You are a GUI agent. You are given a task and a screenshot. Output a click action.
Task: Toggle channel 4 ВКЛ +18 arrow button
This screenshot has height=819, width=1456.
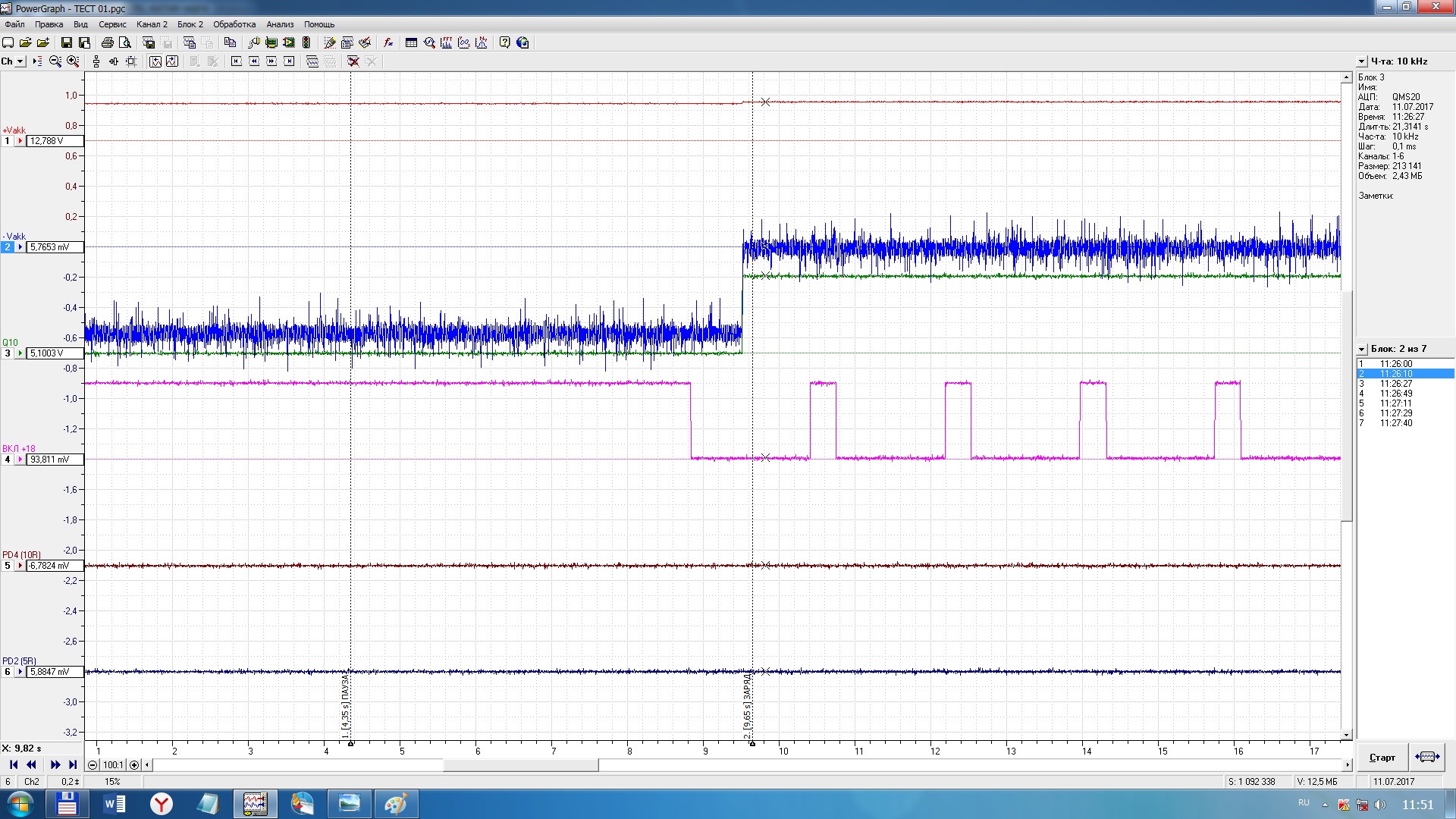(x=20, y=460)
